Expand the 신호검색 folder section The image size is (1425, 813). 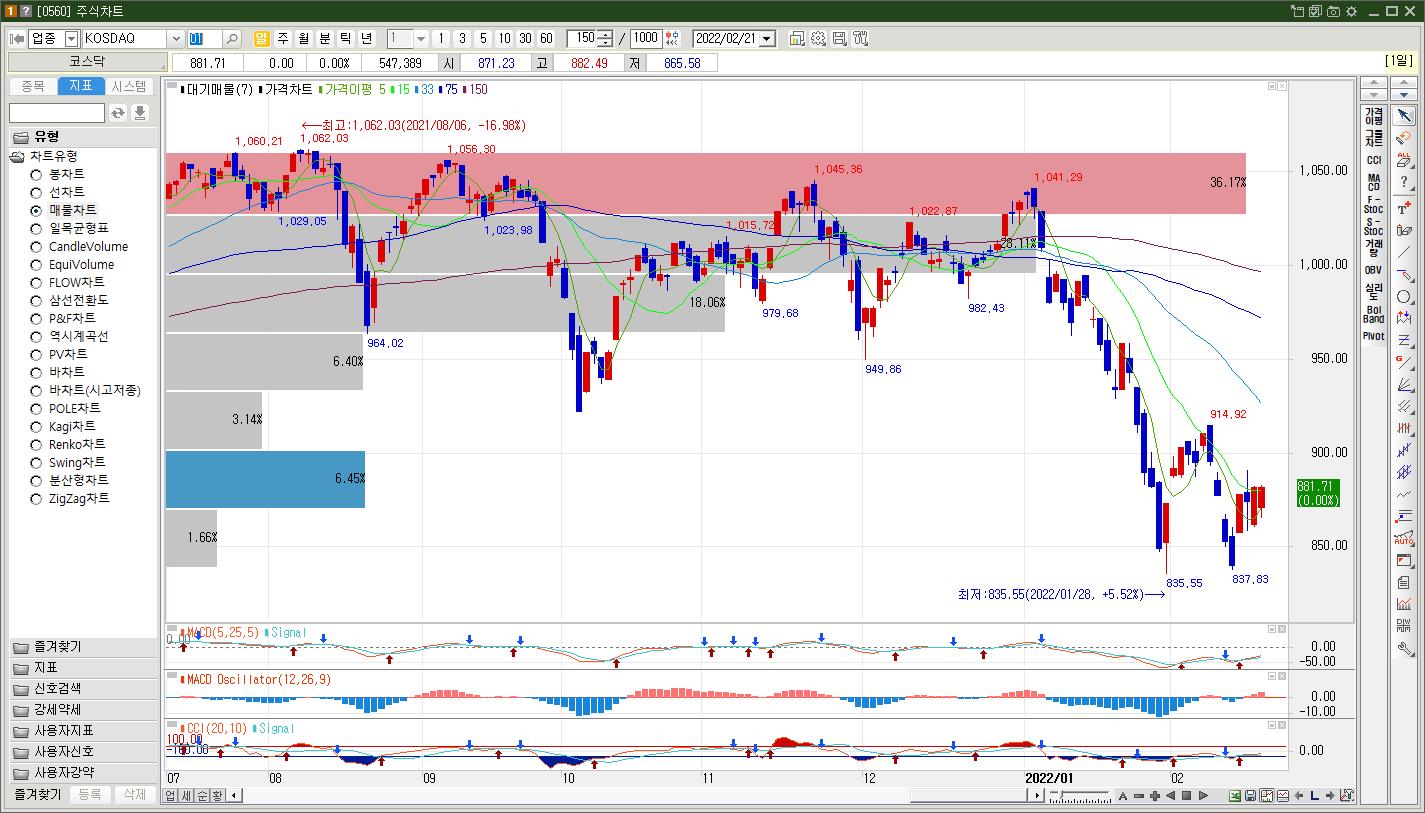pyautogui.click(x=83, y=689)
